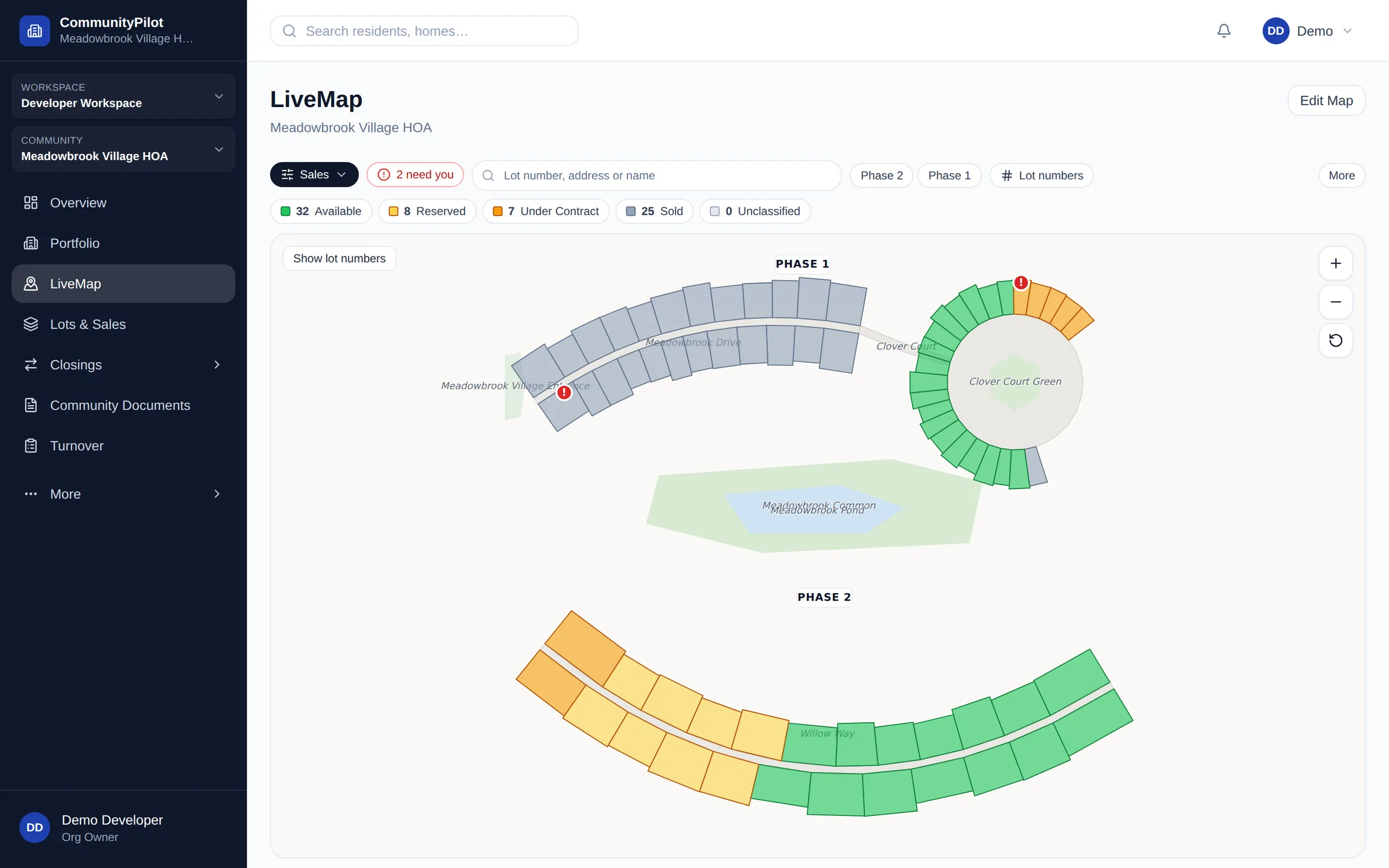Toggle the Reserved status filter
Viewport: 1389px width, 868px height.
click(427, 211)
